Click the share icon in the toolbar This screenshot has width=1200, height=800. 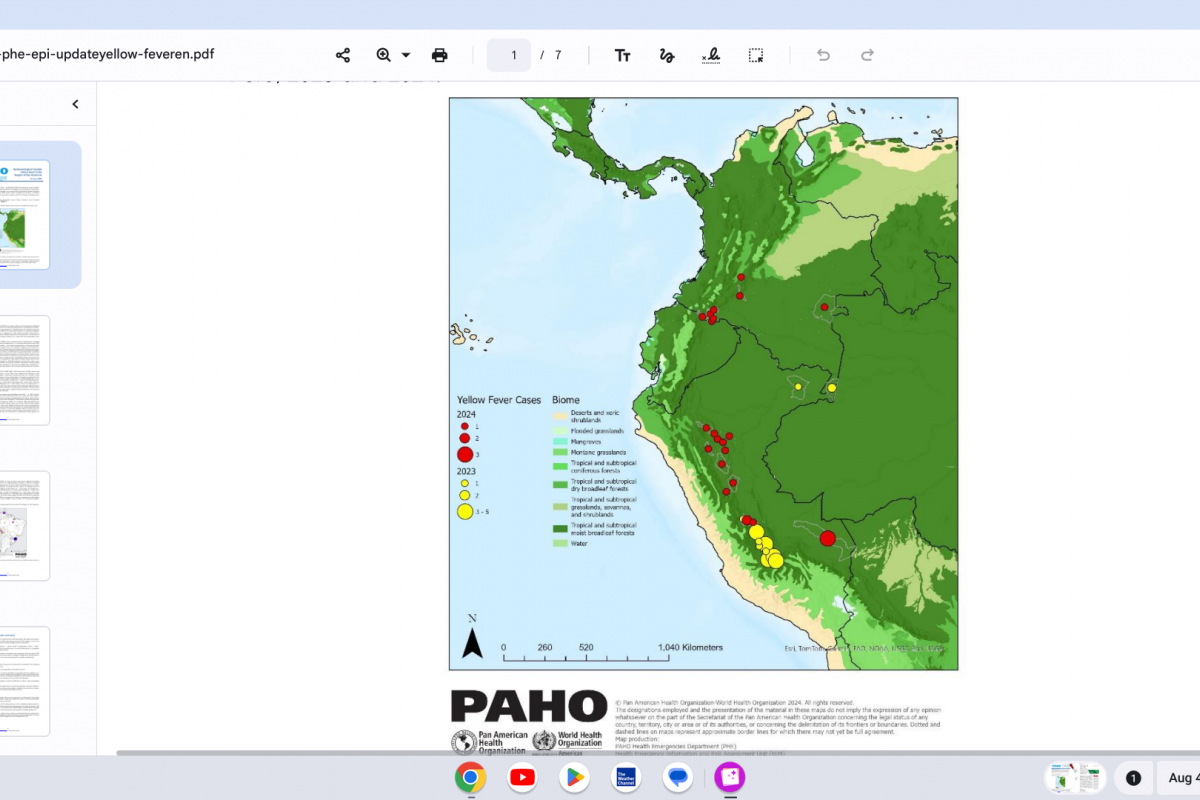[343, 55]
